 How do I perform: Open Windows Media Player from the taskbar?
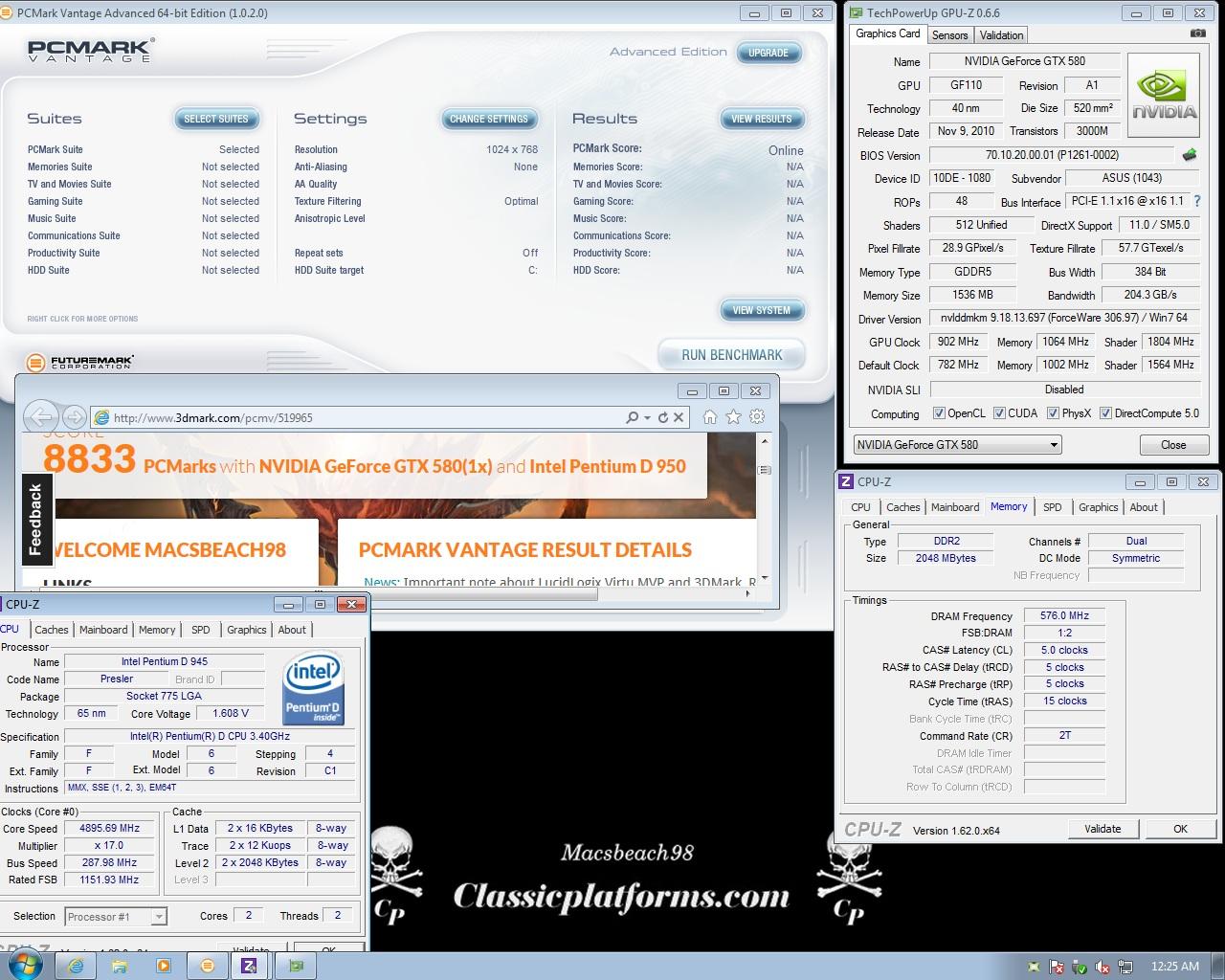[164, 966]
